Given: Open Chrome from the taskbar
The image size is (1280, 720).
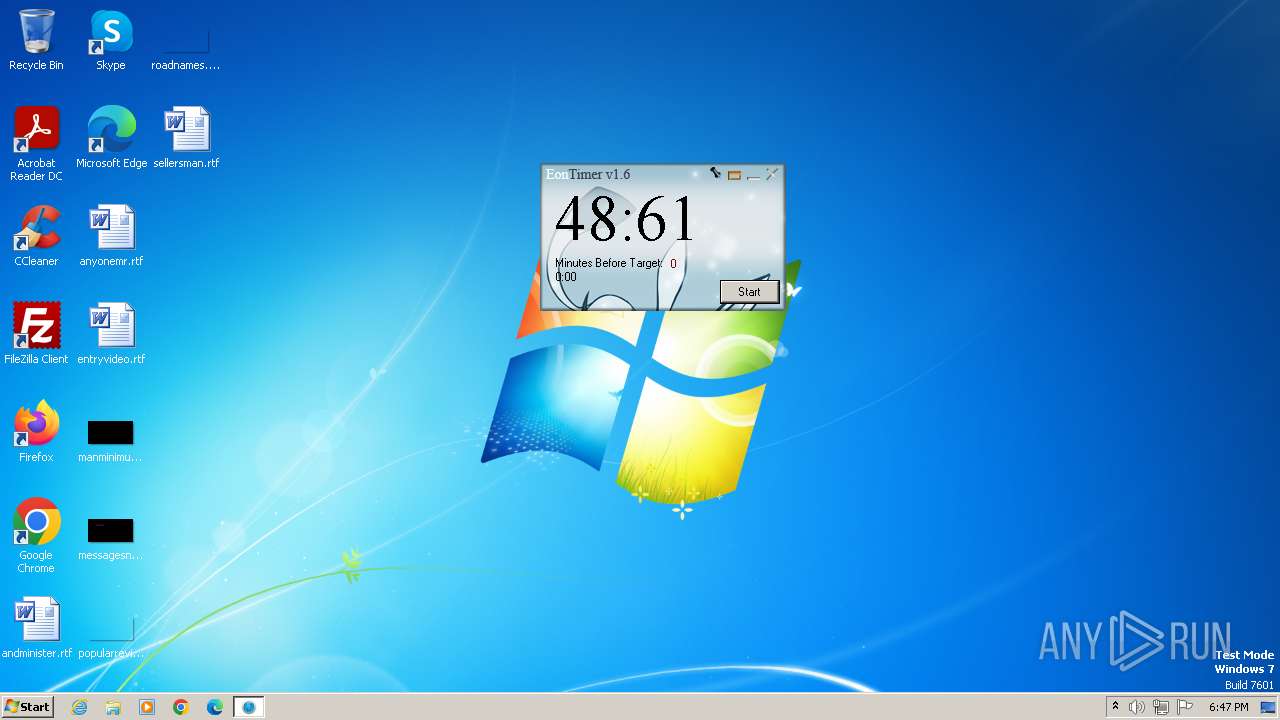Looking at the screenshot, I should point(181,707).
